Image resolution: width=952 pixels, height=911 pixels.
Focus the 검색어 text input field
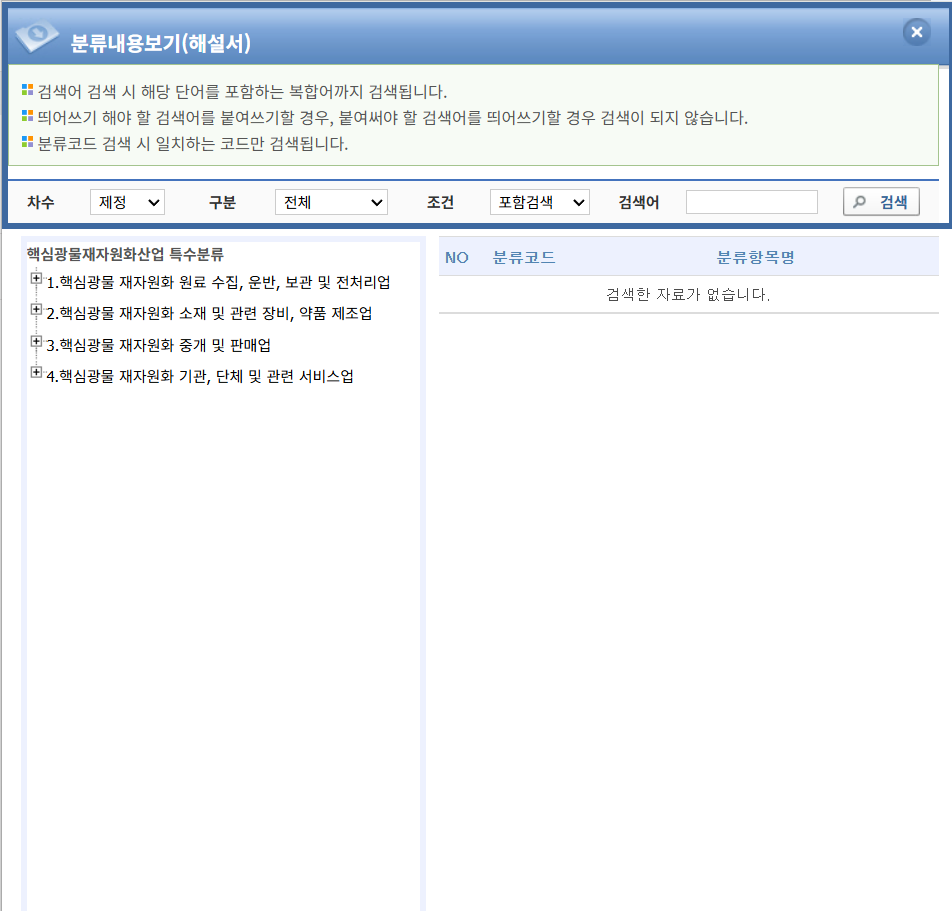(751, 202)
